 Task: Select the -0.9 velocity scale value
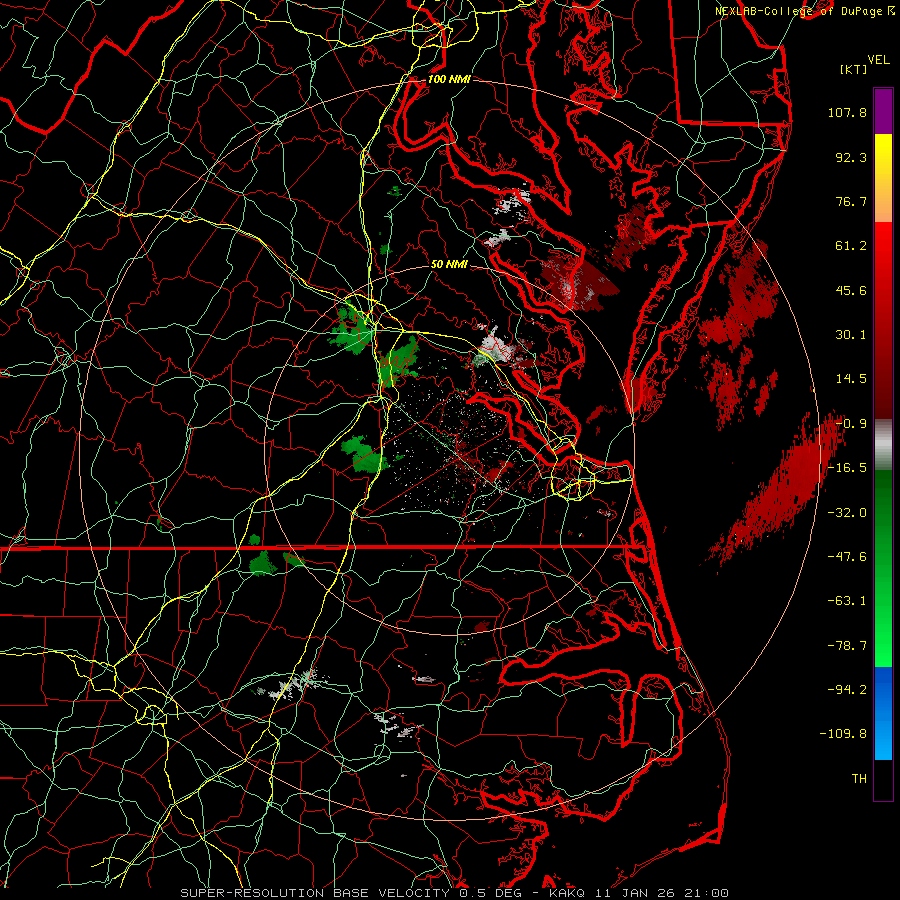coord(851,424)
